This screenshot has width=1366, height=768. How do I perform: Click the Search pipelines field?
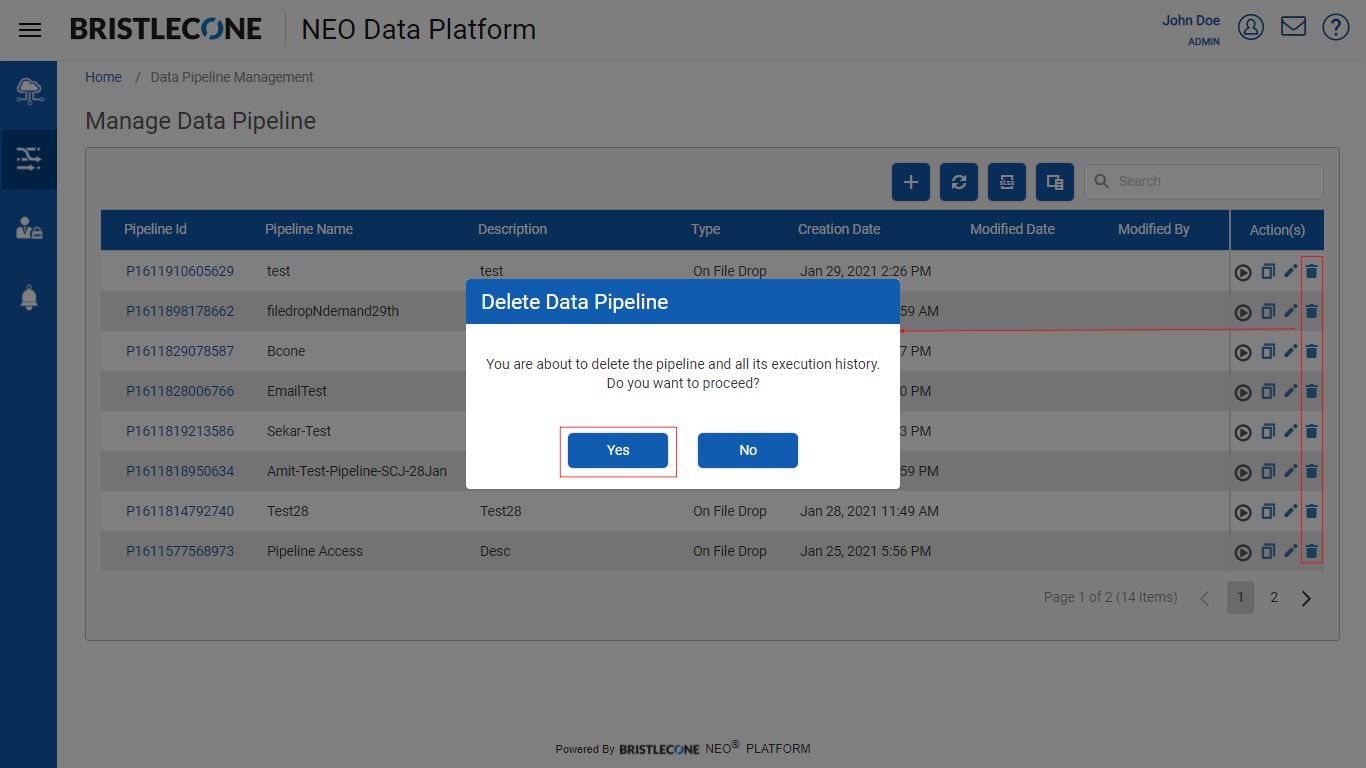click(1204, 181)
